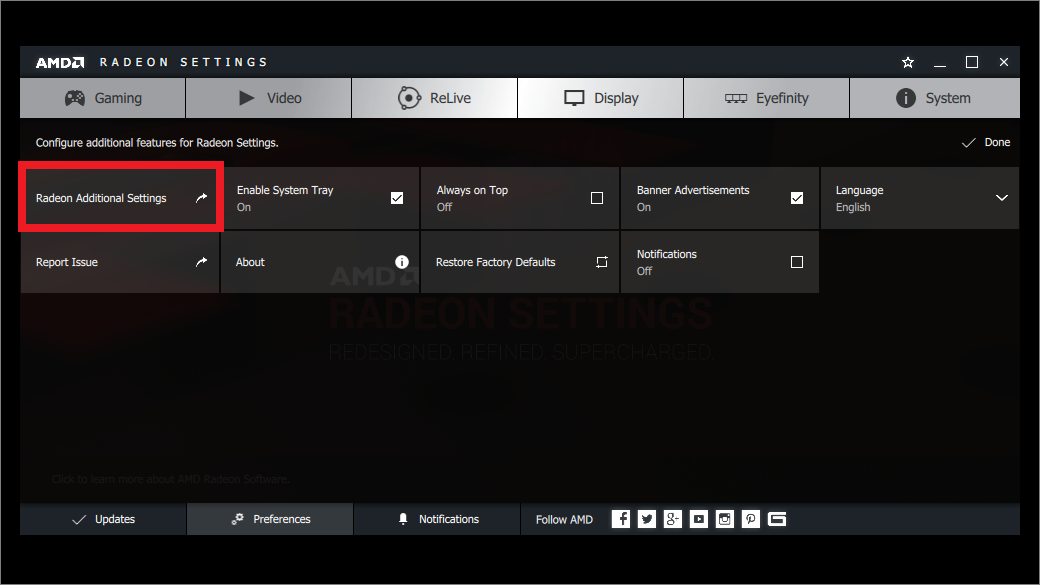
Task: Expand the Language dropdown chevron
Action: 1002,198
